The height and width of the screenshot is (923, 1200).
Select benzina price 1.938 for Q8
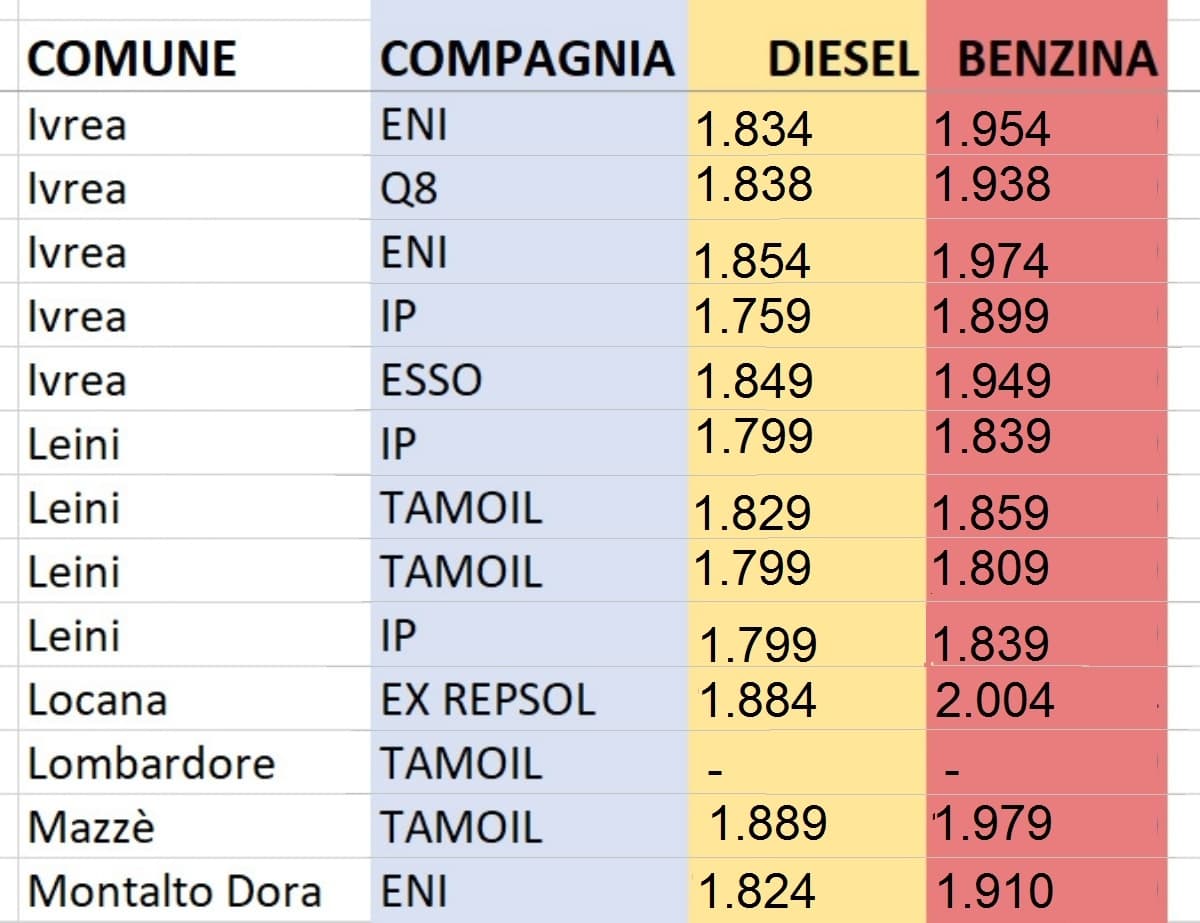[x=991, y=185]
